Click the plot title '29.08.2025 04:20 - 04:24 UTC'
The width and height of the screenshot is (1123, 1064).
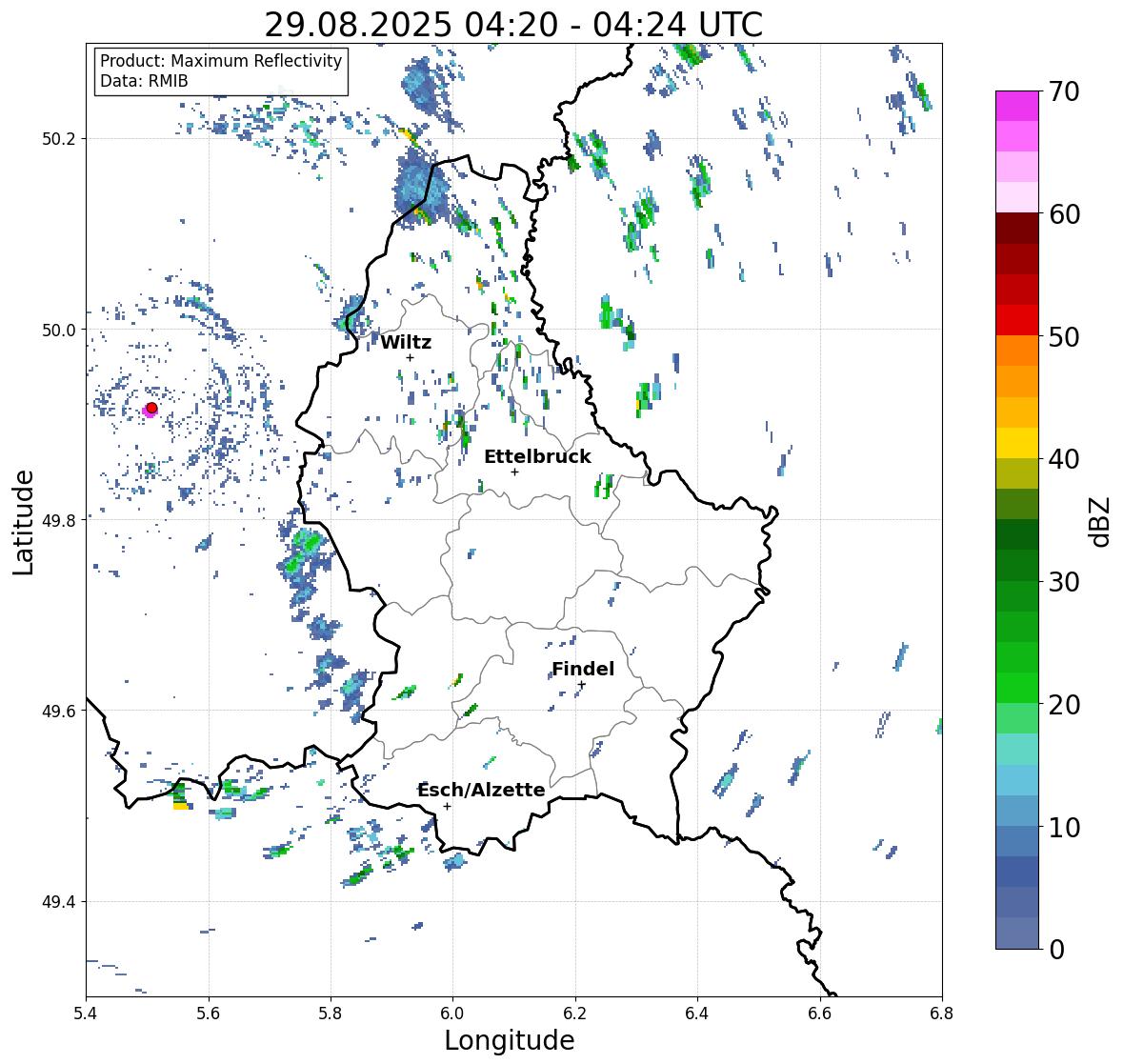coord(513,25)
